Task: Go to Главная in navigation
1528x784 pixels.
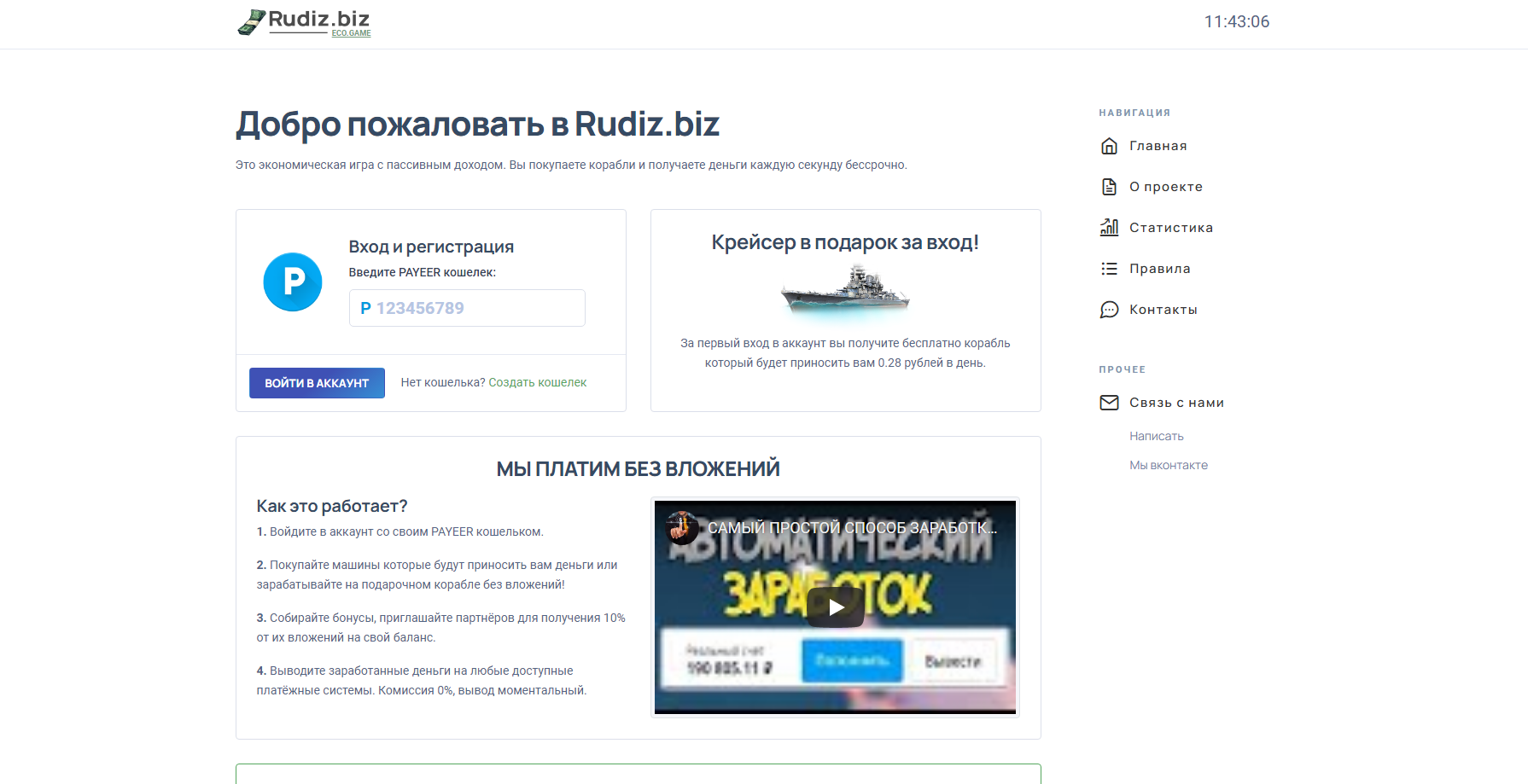Action: tap(1158, 146)
